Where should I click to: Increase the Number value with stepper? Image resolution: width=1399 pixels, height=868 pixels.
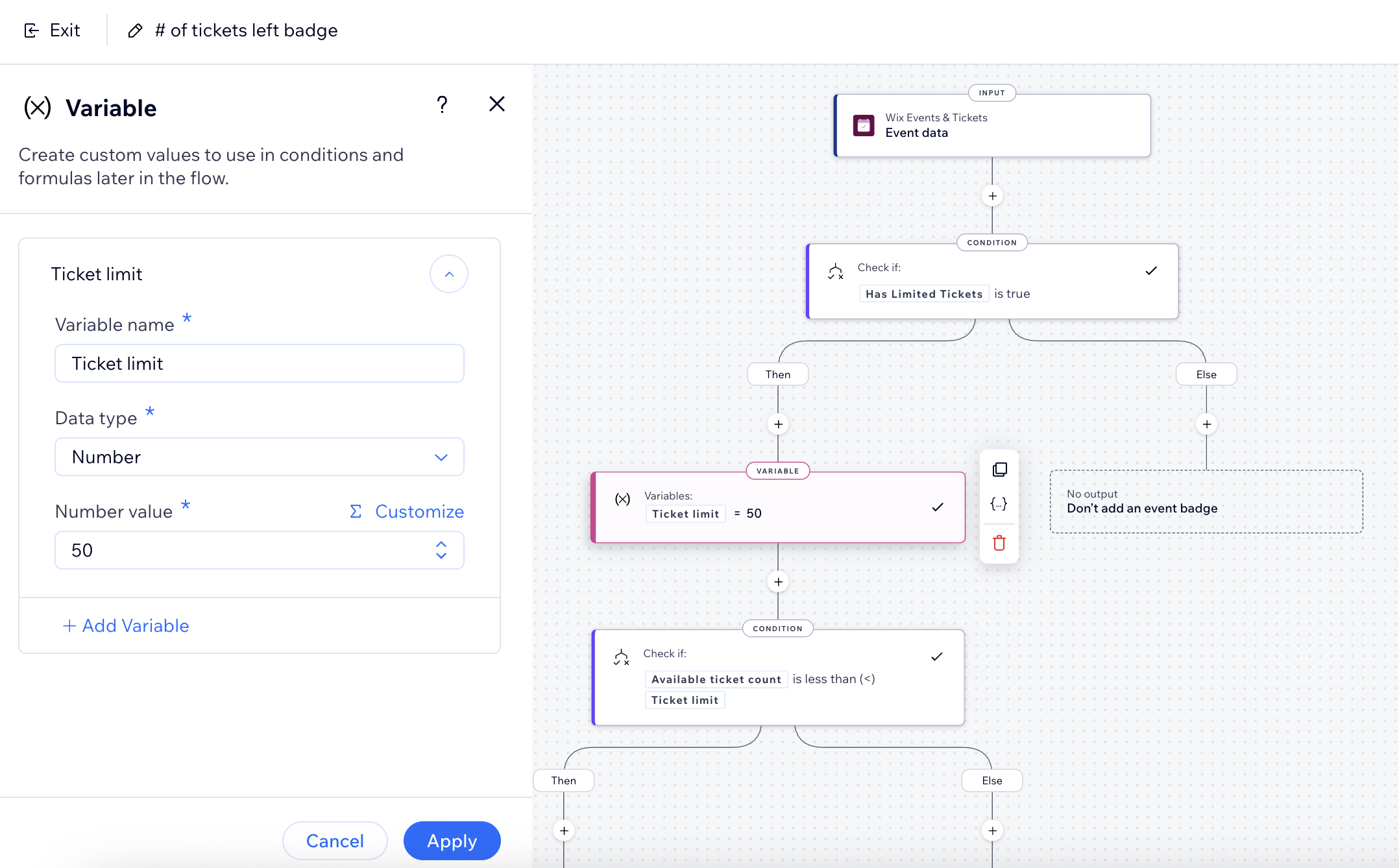pos(441,544)
